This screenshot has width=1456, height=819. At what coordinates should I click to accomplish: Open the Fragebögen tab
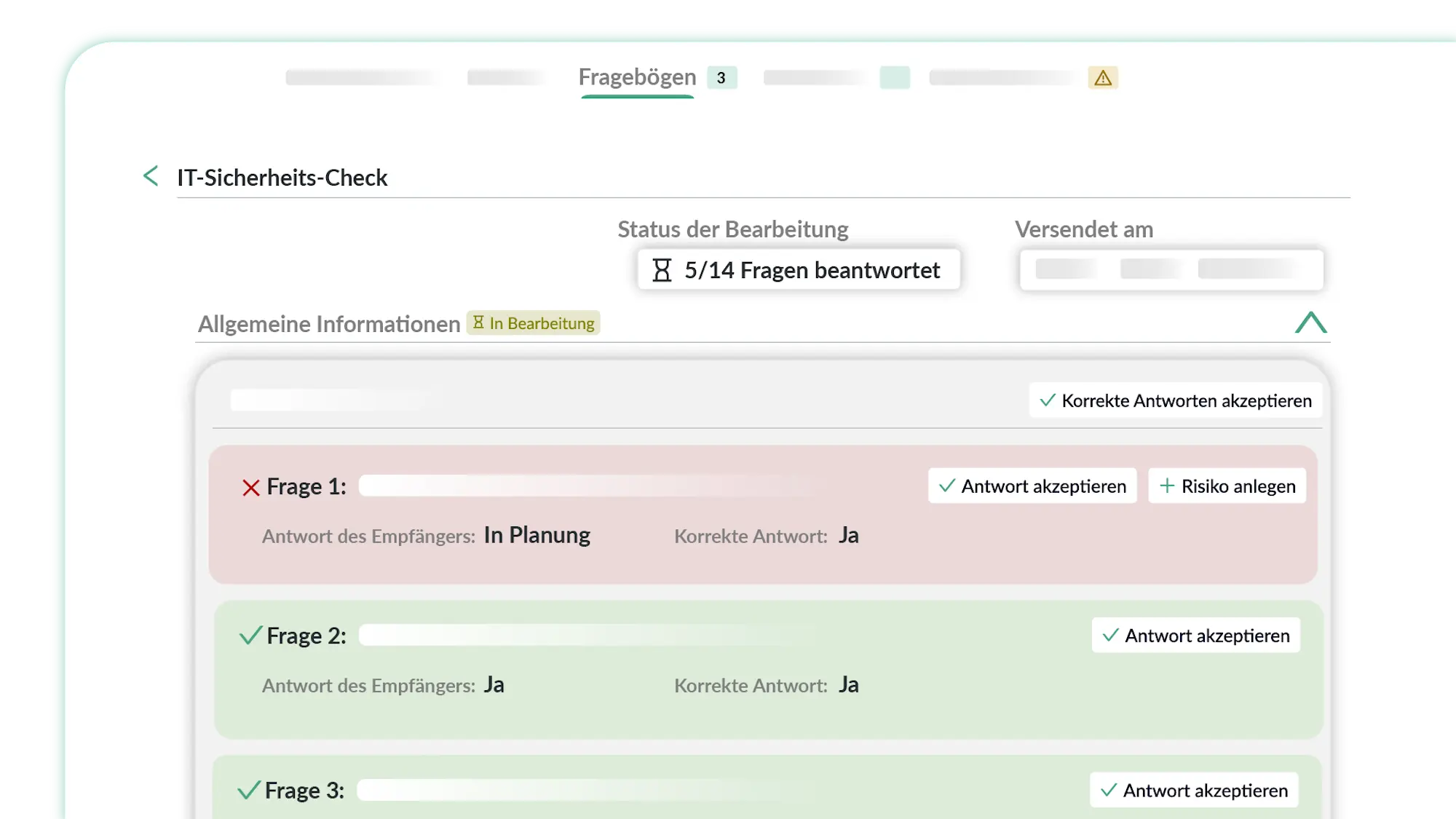(637, 77)
